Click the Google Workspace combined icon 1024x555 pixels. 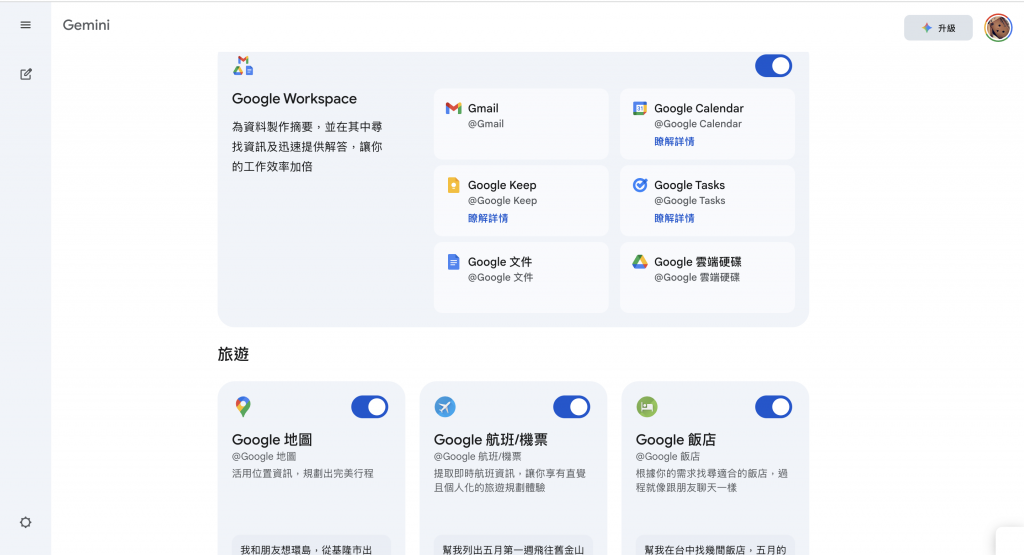tap(243, 65)
